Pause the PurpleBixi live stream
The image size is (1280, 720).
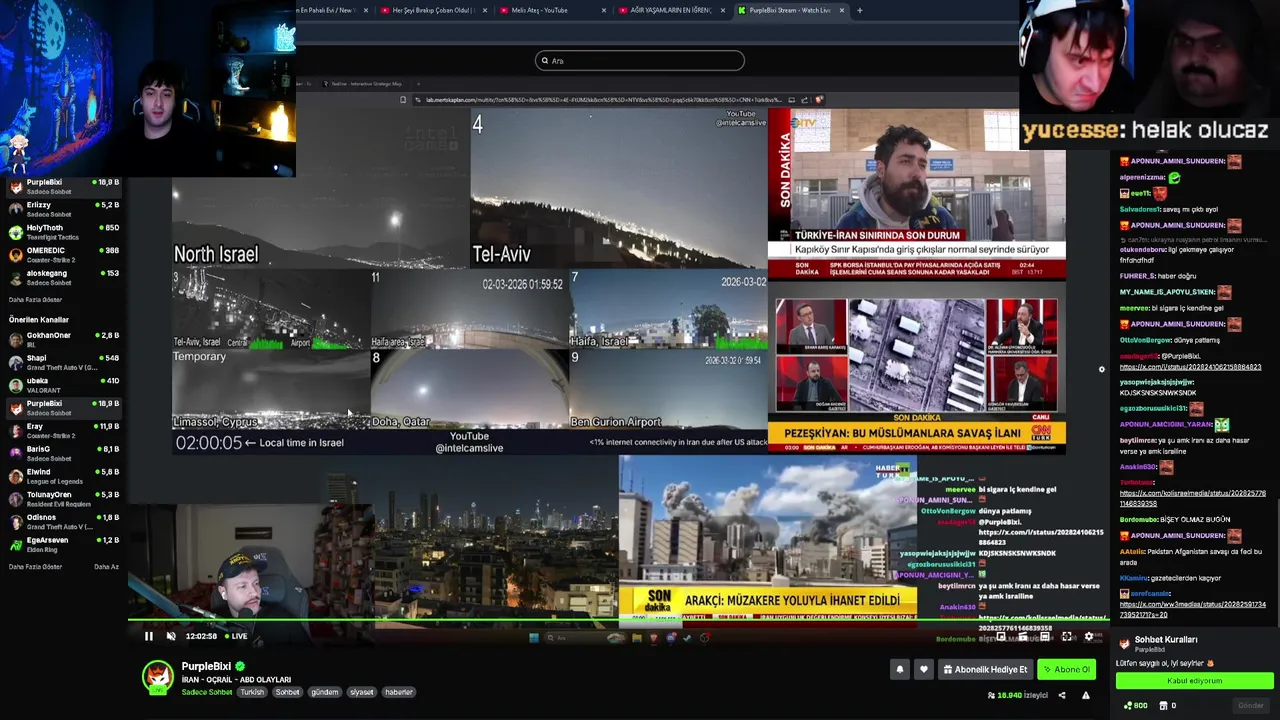pyautogui.click(x=148, y=636)
